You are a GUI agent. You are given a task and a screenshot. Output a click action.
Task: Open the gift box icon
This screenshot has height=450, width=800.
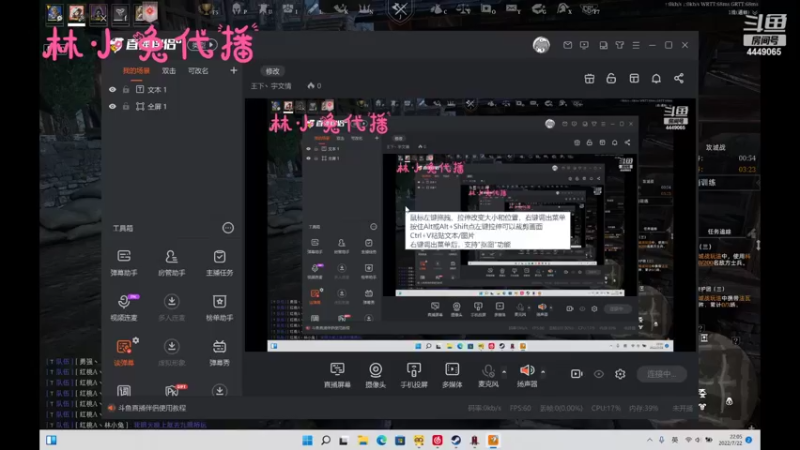pyautogui.click(x=589, y=79)
